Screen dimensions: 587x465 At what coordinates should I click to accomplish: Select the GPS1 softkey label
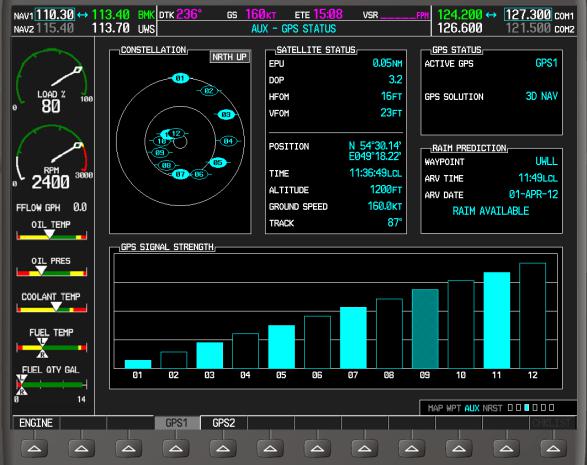coord(177,423)
